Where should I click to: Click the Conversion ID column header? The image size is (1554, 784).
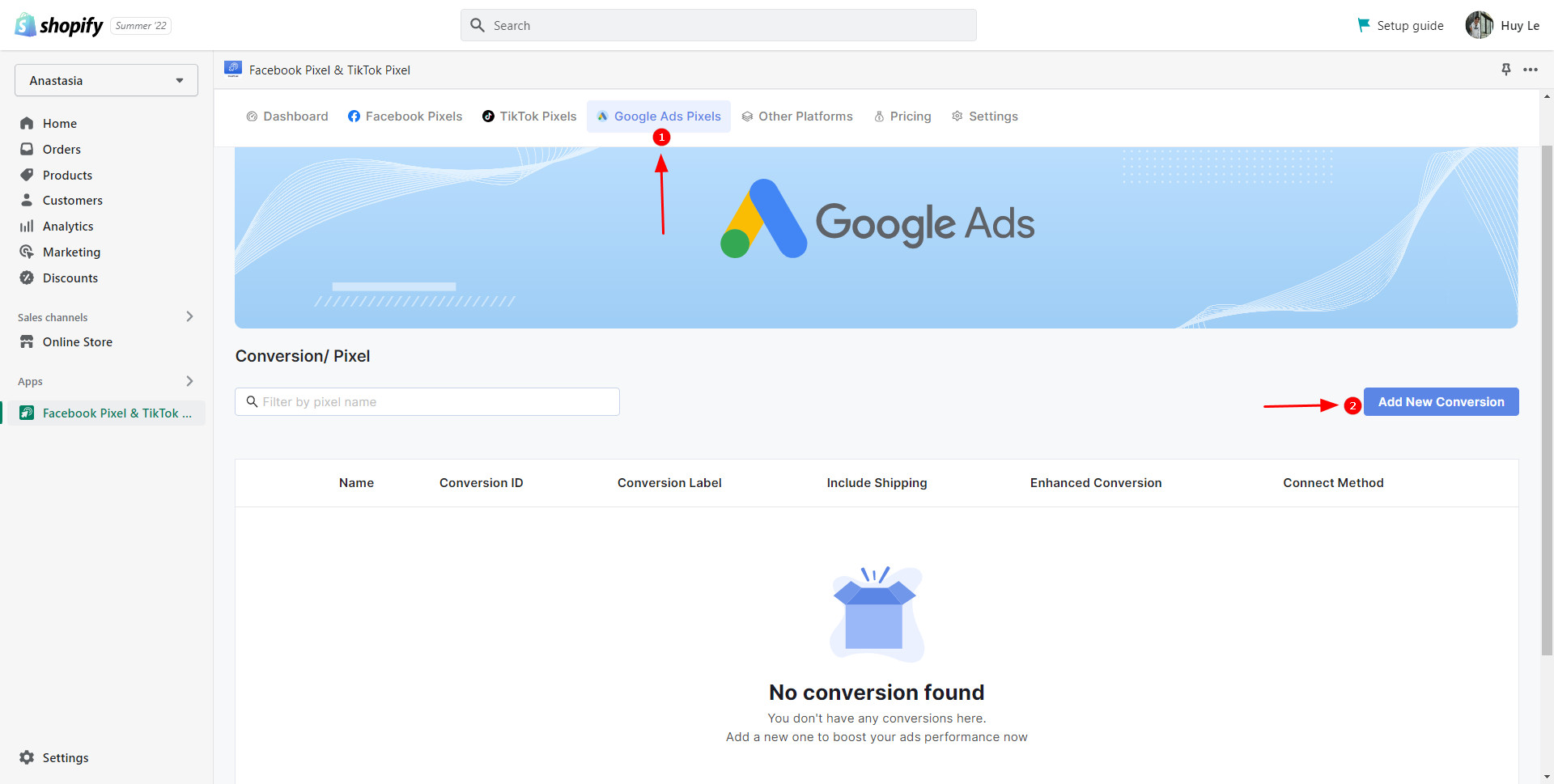(x=481, y=483)
